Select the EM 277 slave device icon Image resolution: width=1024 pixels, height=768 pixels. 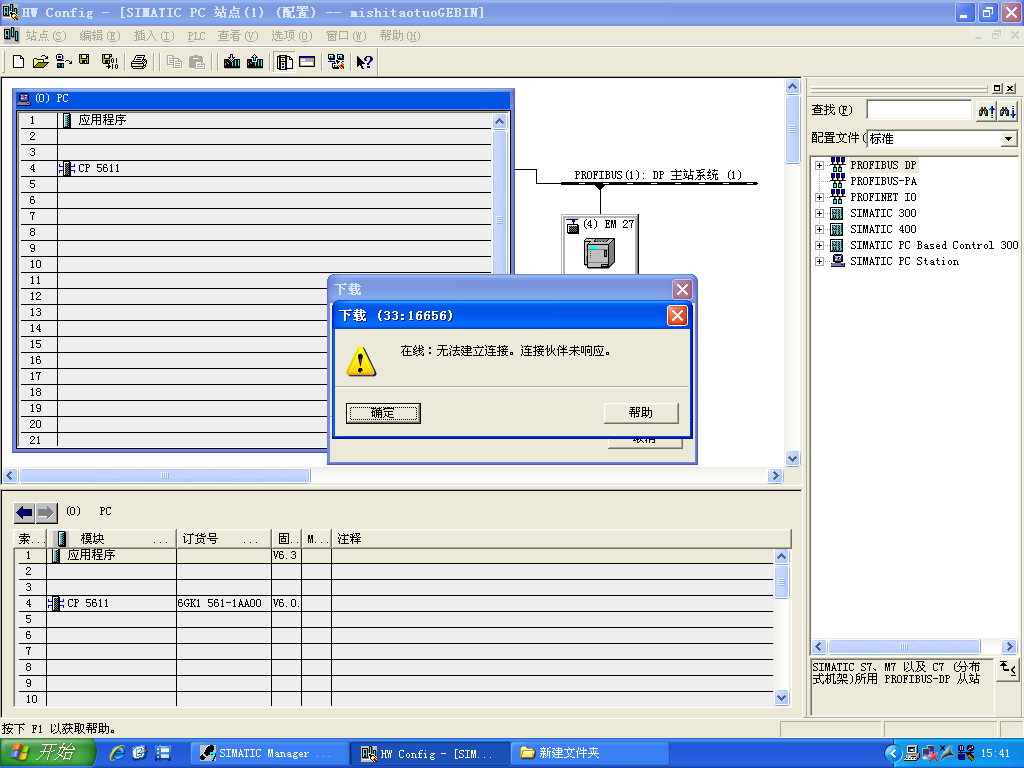point(599,253)
